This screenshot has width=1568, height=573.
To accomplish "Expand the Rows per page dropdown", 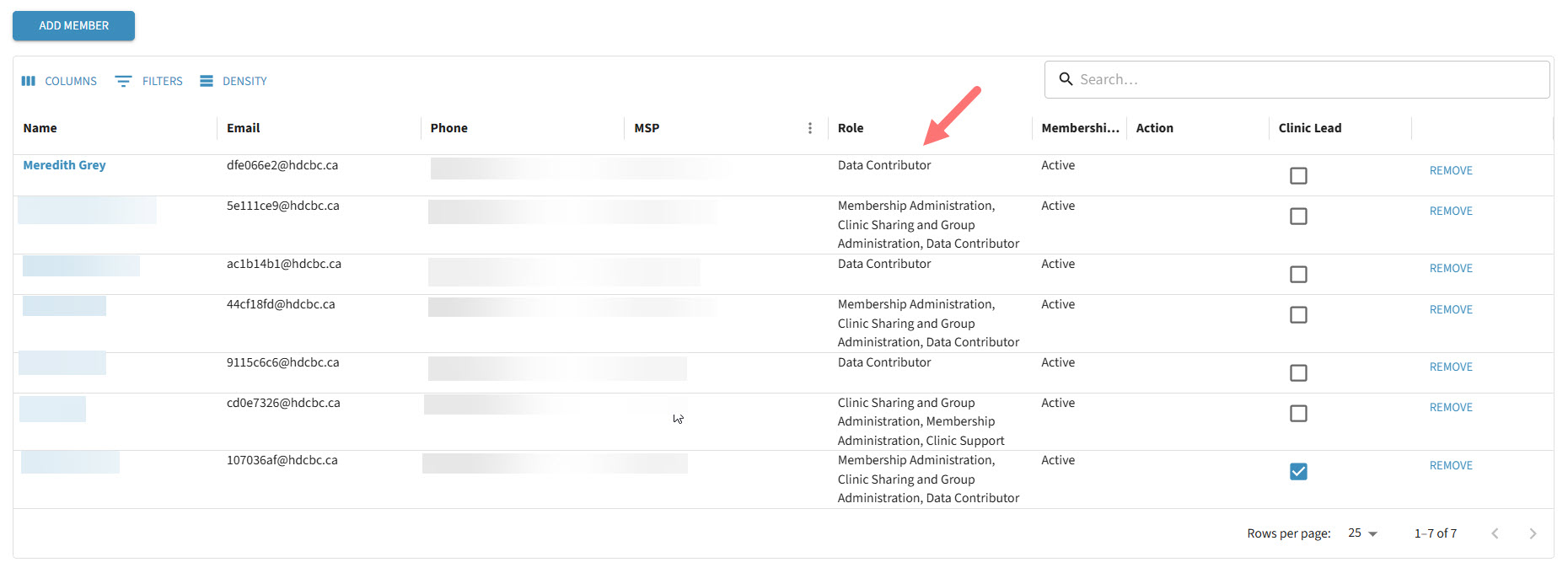I will [x=1362, y=533].
